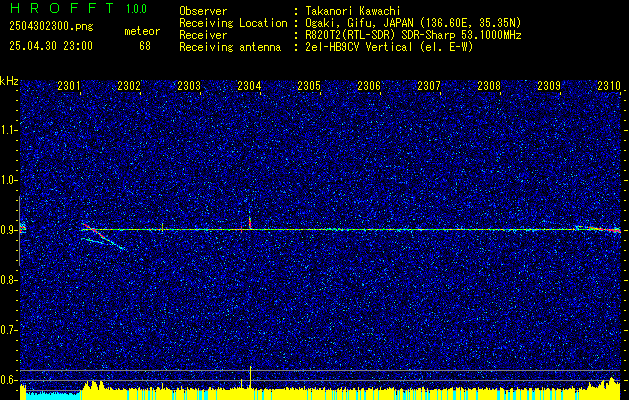Image resolution: width=629 pixels, height=400 pixels.
Task: Click the 2305 time marker
Action: click(309, 85)
